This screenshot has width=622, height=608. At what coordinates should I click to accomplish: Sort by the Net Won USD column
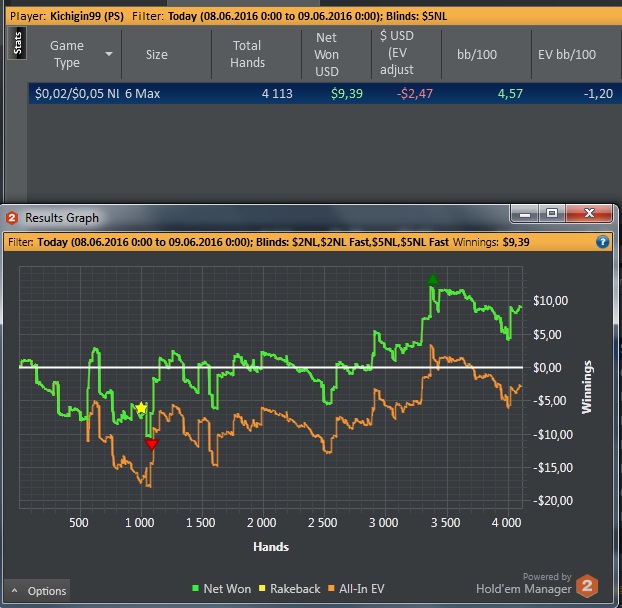coord(326,54)
